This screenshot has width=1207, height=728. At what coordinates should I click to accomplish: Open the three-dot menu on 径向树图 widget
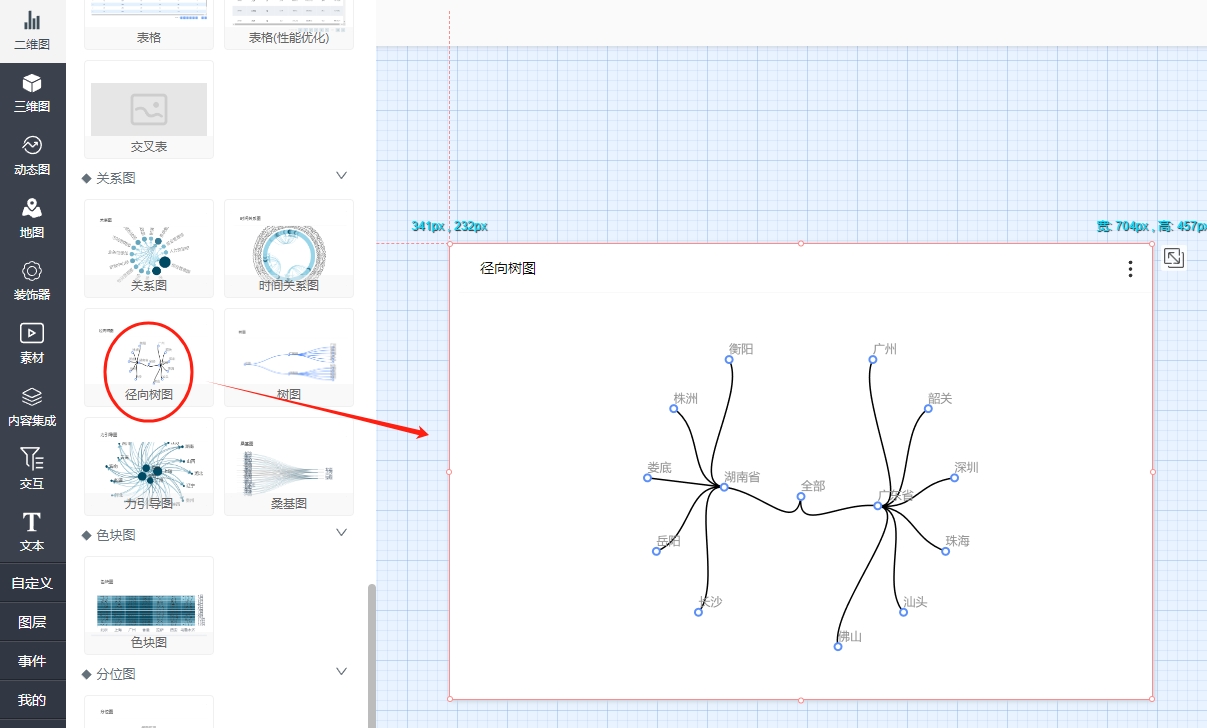click(1130, 269)
